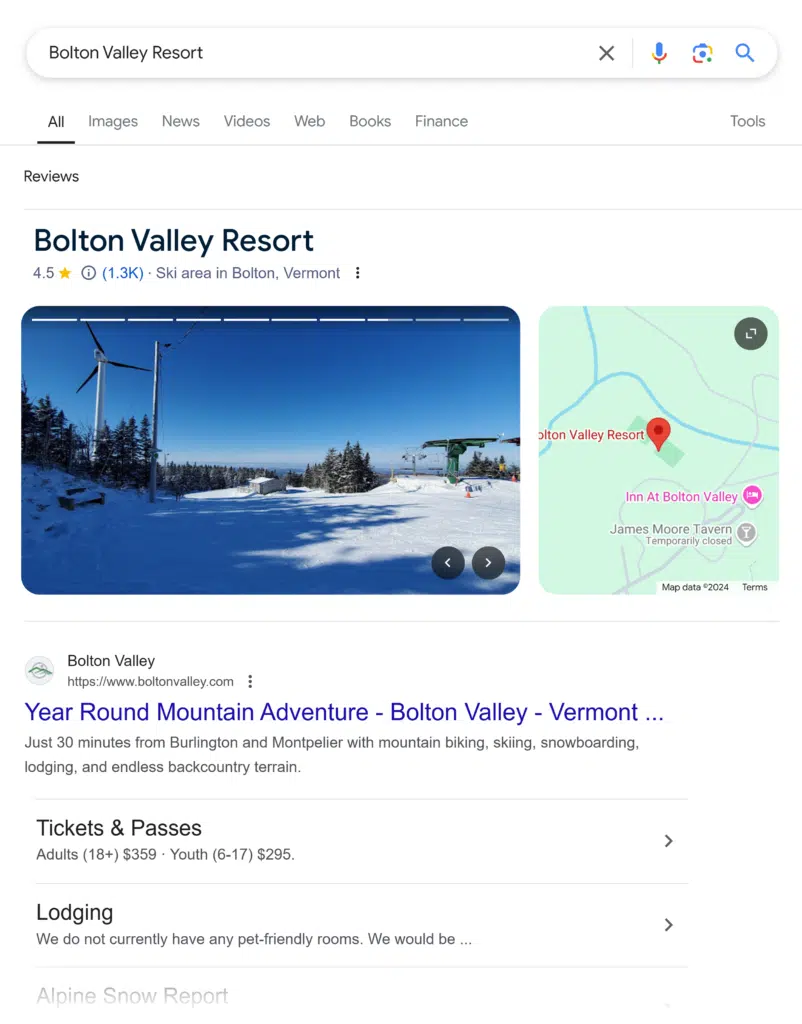Switch to the Images tab
Image resolution: width=802 pixels, height=1024 pixels.
(113, 121)
